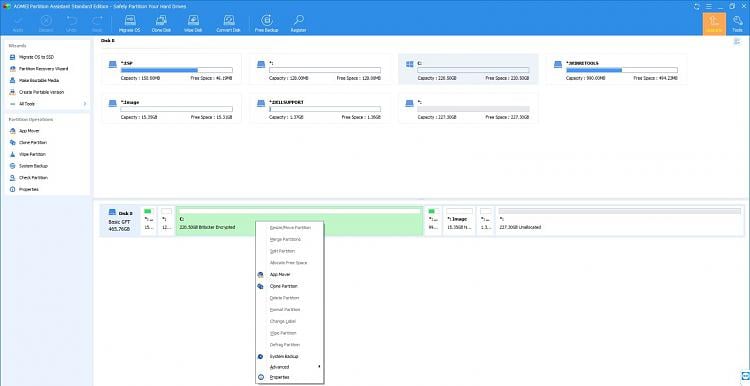Switch view with the list-view icon

tap(737, 42)
